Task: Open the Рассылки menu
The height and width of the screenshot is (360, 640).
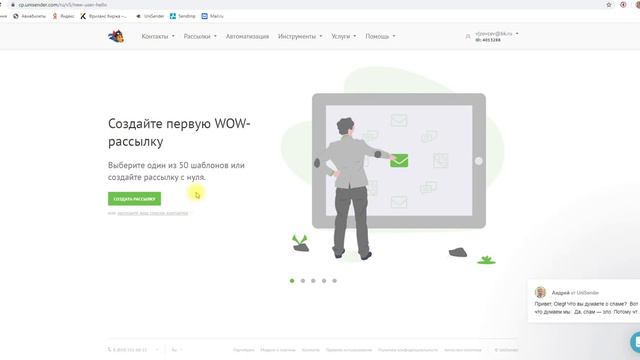Action: click(200, 36)
